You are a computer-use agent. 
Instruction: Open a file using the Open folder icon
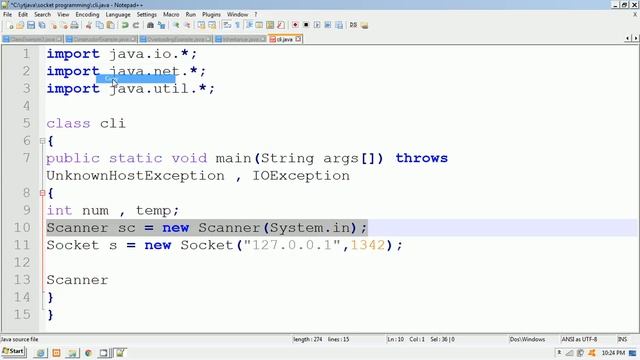20,25
